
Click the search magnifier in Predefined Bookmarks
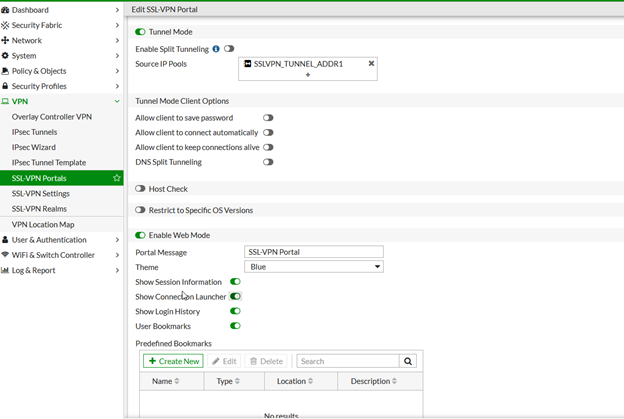click(x=408, y=361)
